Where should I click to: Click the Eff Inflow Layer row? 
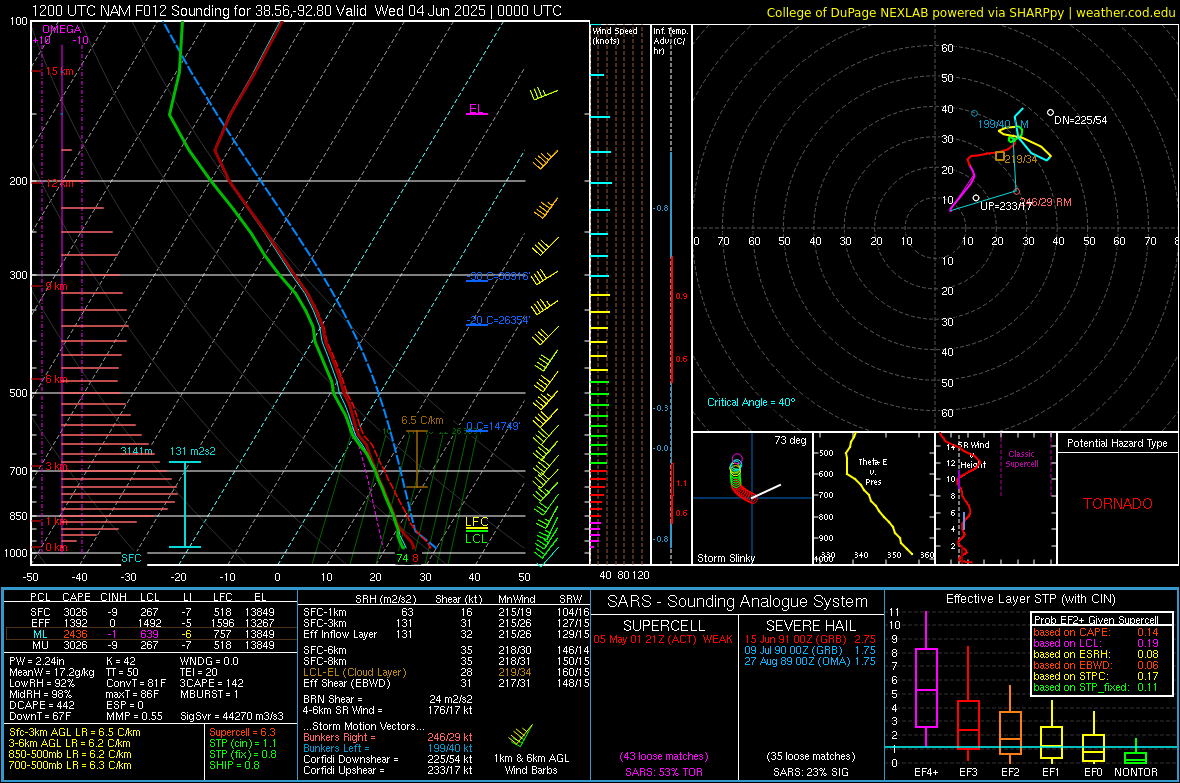(446, 634)
